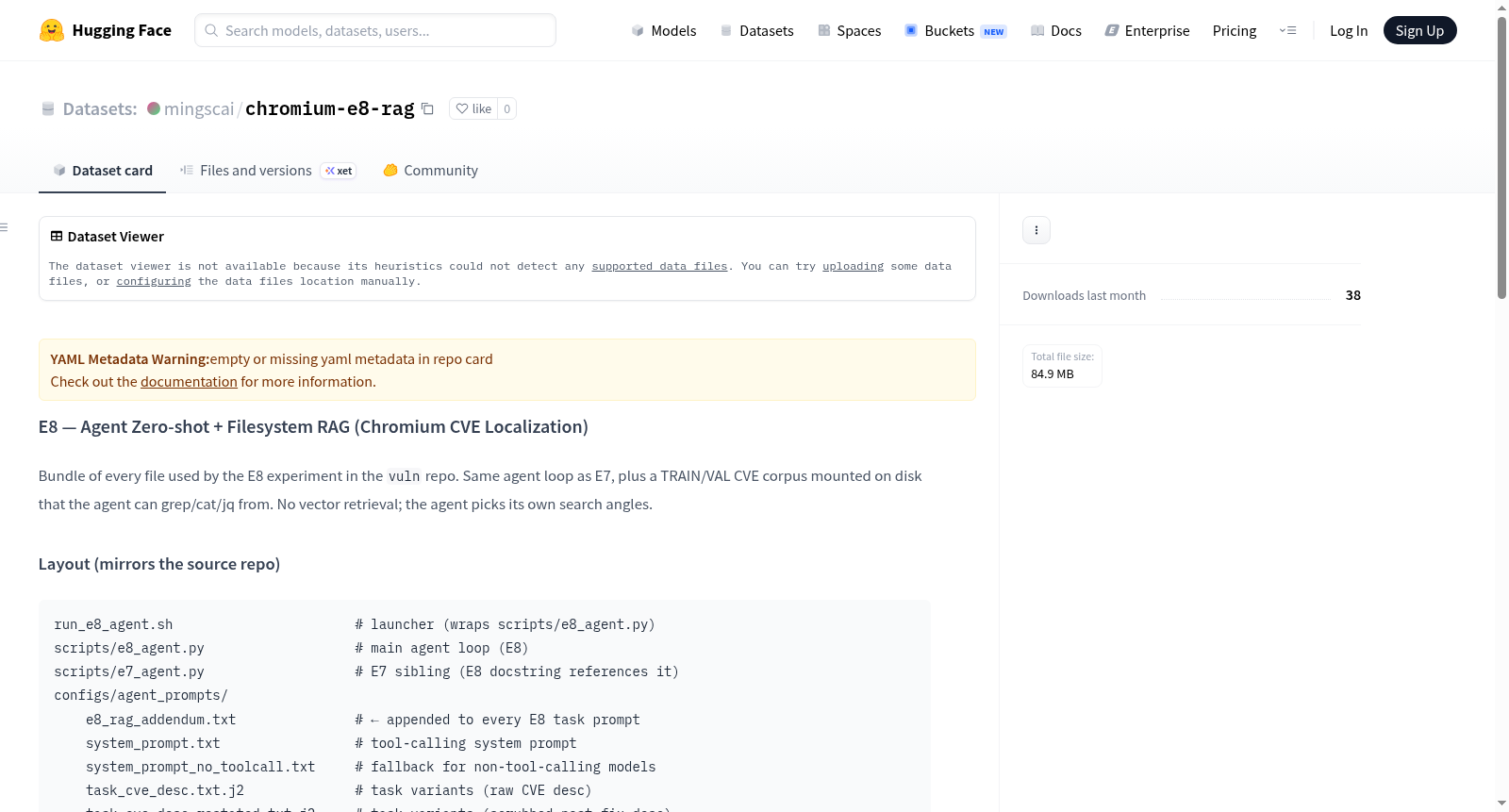Image resolution: width=1509 pixels, height=812 pixels.
Task: Click the inline code word 'vuln'
Action: pyautogui.click(x=404, y=476)
